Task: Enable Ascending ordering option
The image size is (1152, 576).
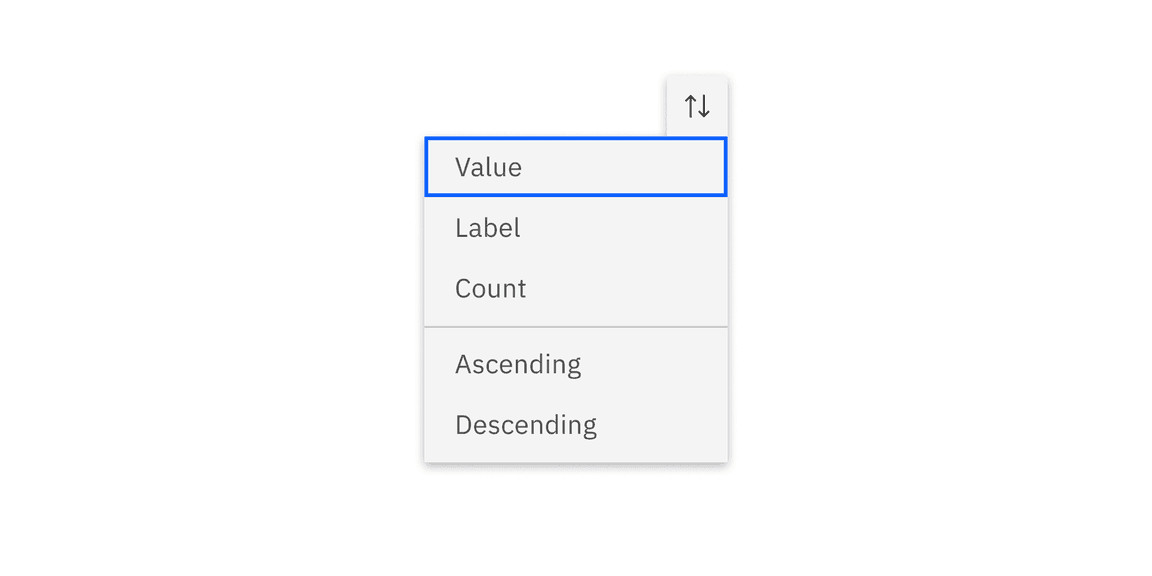Action: pyautogui.click(x=575, y=364)
